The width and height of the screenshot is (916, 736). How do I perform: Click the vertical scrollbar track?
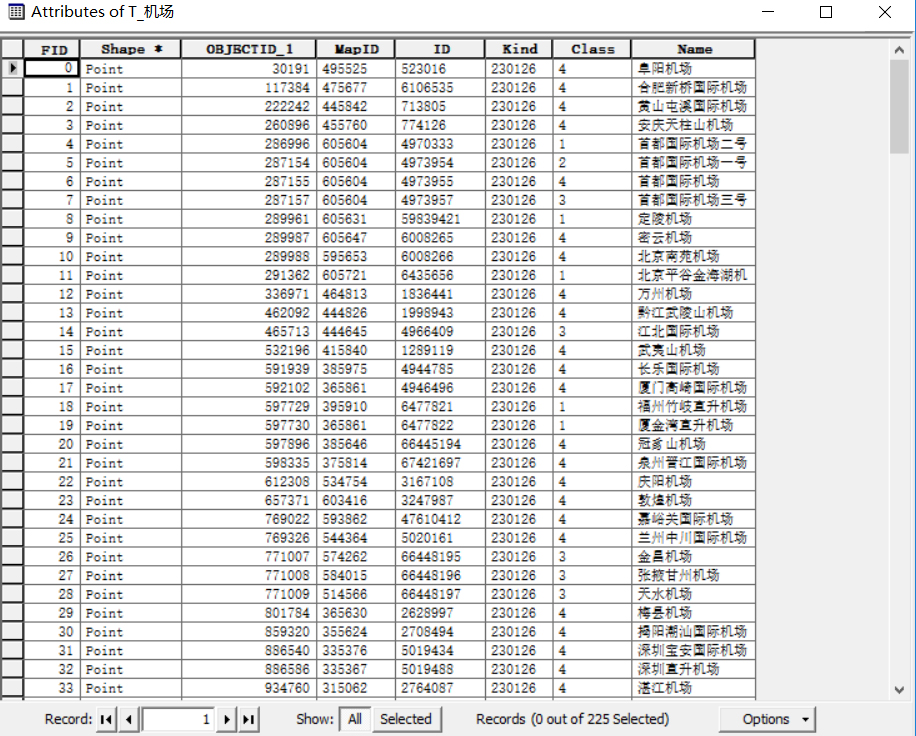tap(898, 400)
